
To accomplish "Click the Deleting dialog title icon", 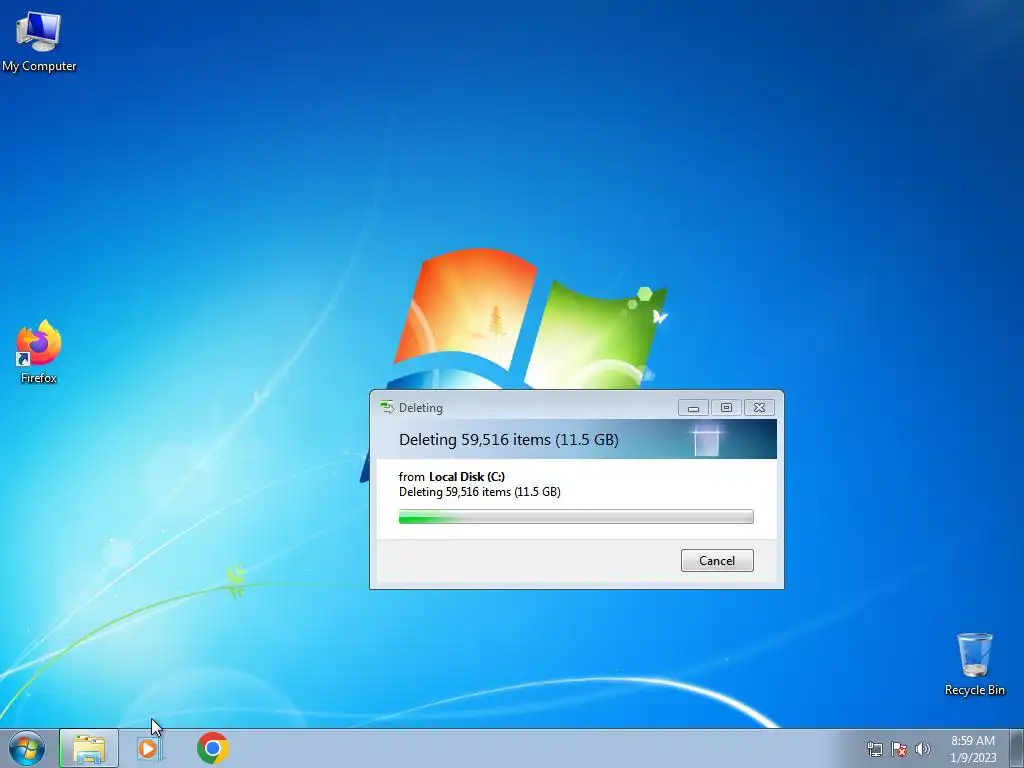I will coord(387,408).
